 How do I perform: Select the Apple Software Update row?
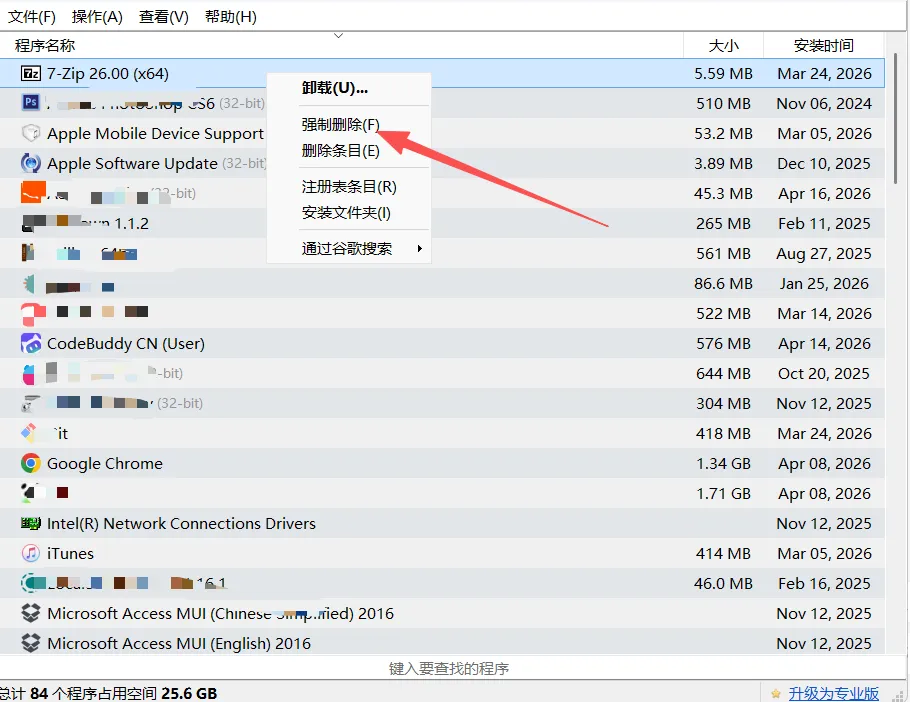point(442,163)
